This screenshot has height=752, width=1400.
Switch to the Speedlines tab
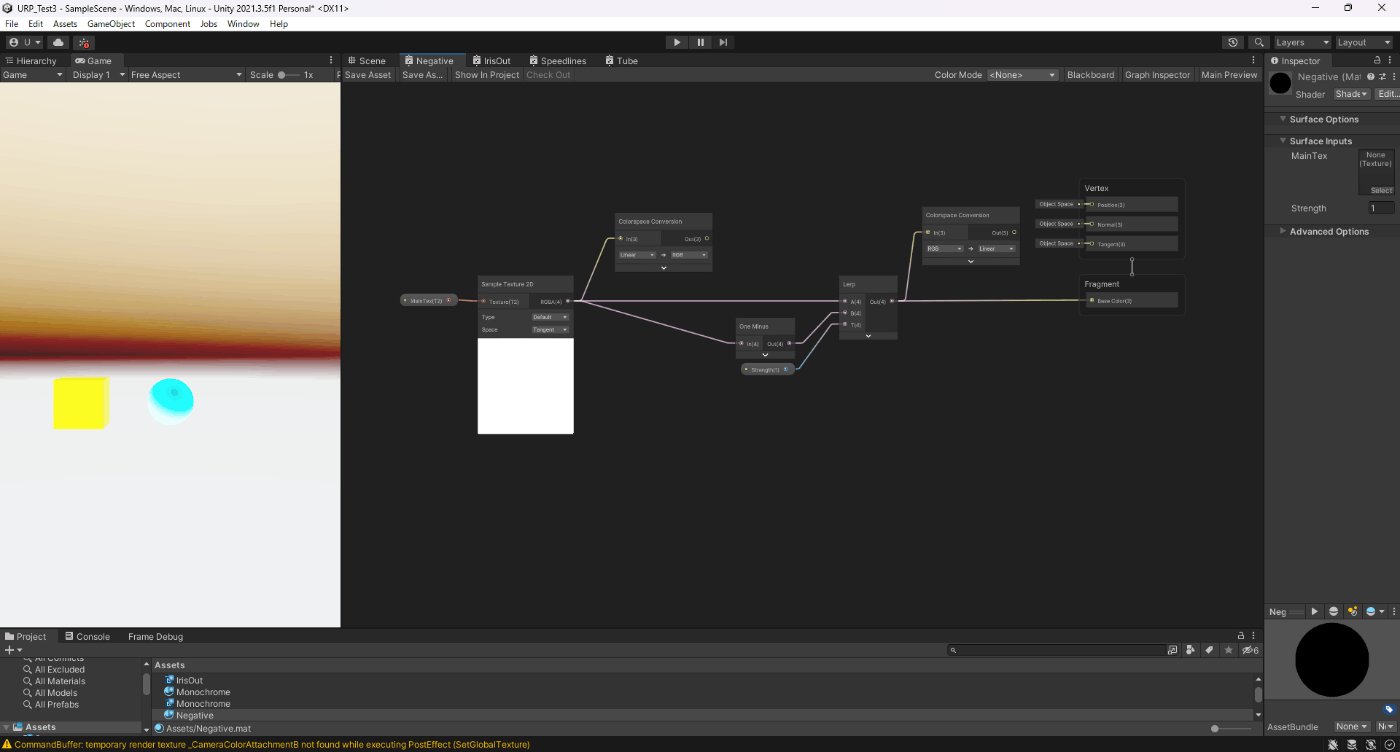pos(557,60)
